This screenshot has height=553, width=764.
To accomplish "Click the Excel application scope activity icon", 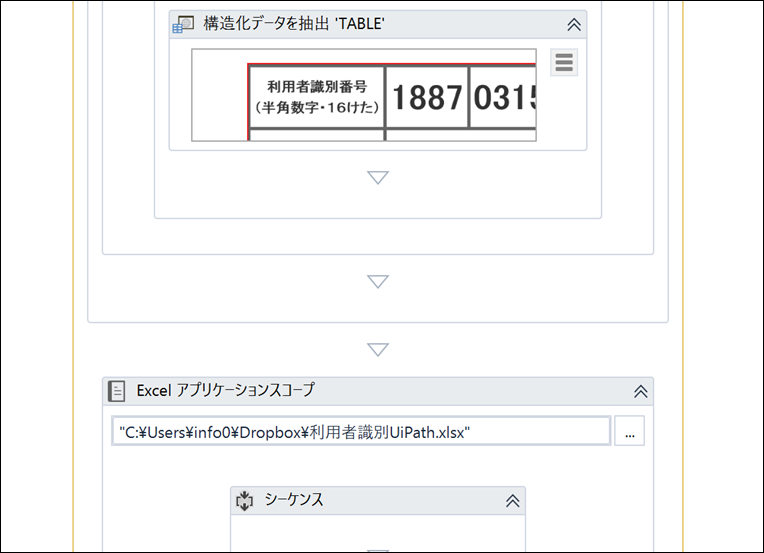I will pyautogui.click(x=117, y=391).
